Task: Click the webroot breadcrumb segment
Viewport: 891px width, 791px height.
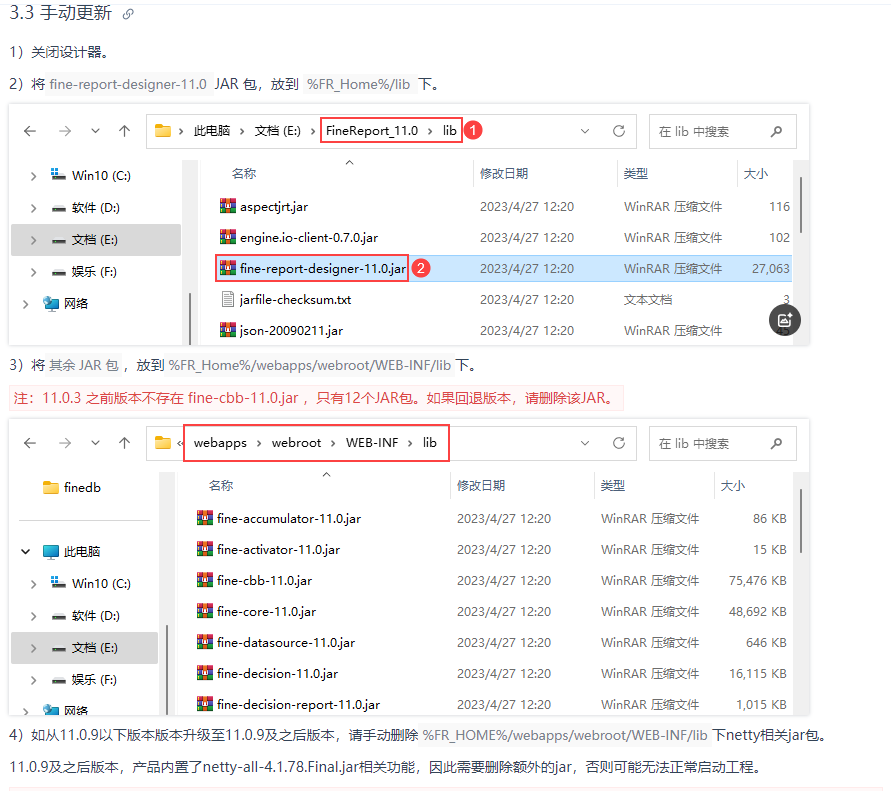Action: pos(296,443)
